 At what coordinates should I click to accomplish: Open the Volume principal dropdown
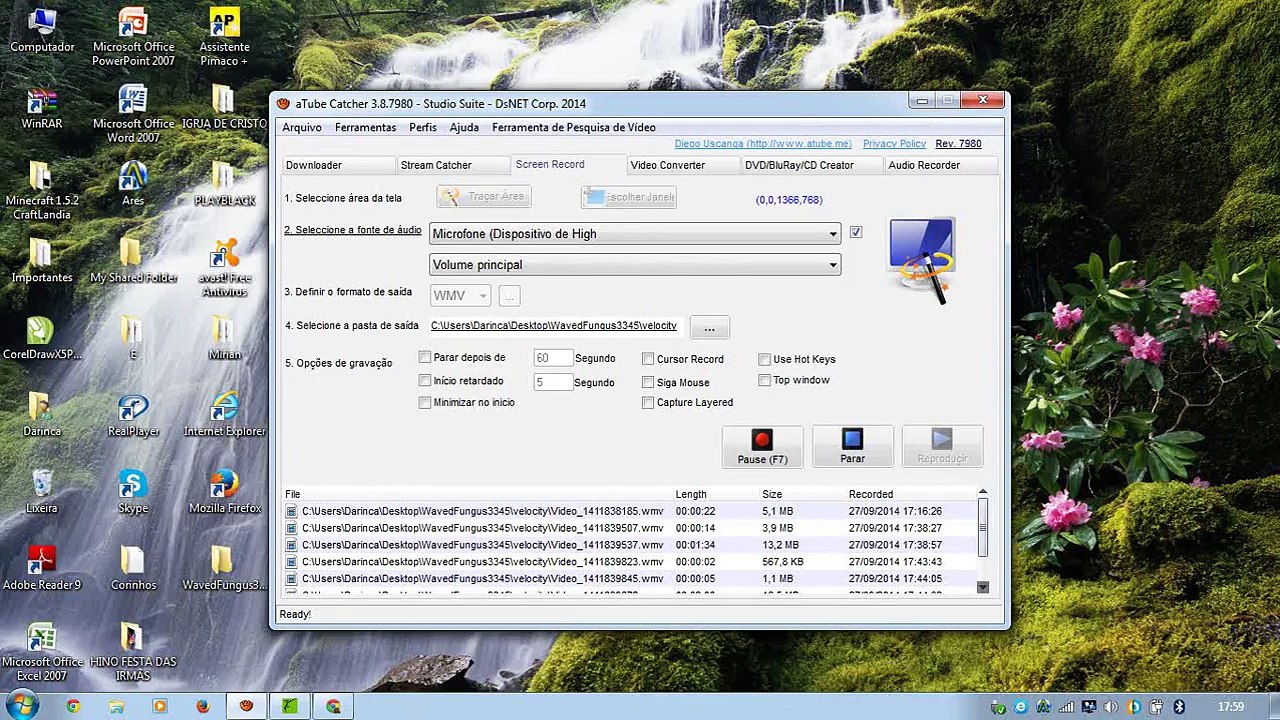coord(635,265)
